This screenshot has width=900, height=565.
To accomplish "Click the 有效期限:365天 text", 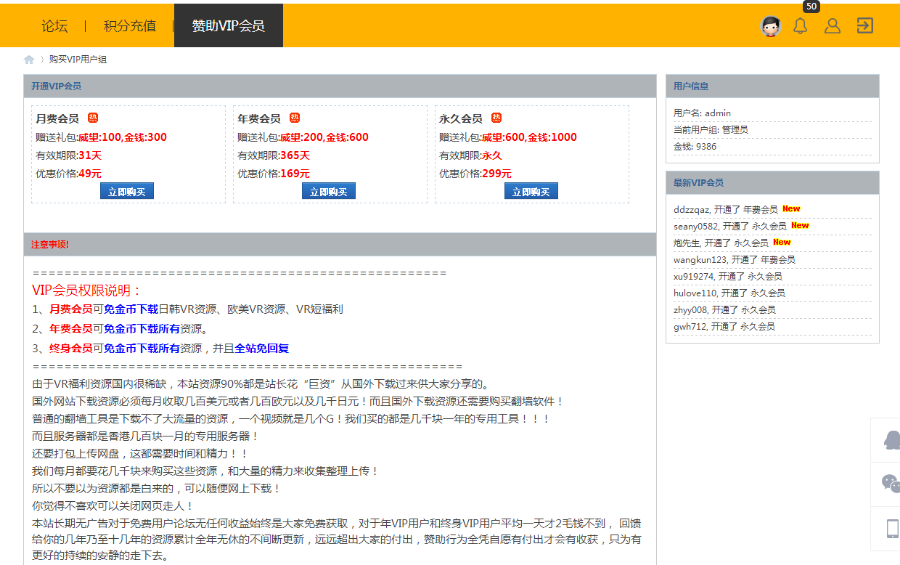I will pyautogui.click(x=273, y=156).
